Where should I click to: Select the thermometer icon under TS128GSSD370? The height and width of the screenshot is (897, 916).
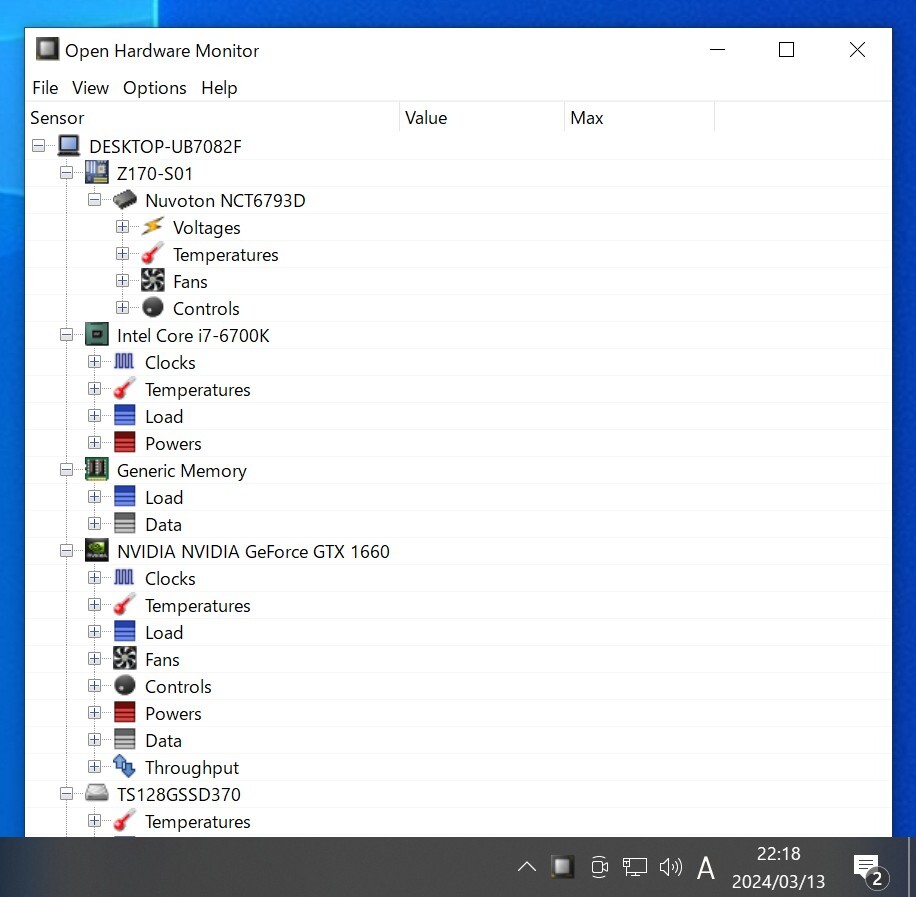(x=124, y=820)
